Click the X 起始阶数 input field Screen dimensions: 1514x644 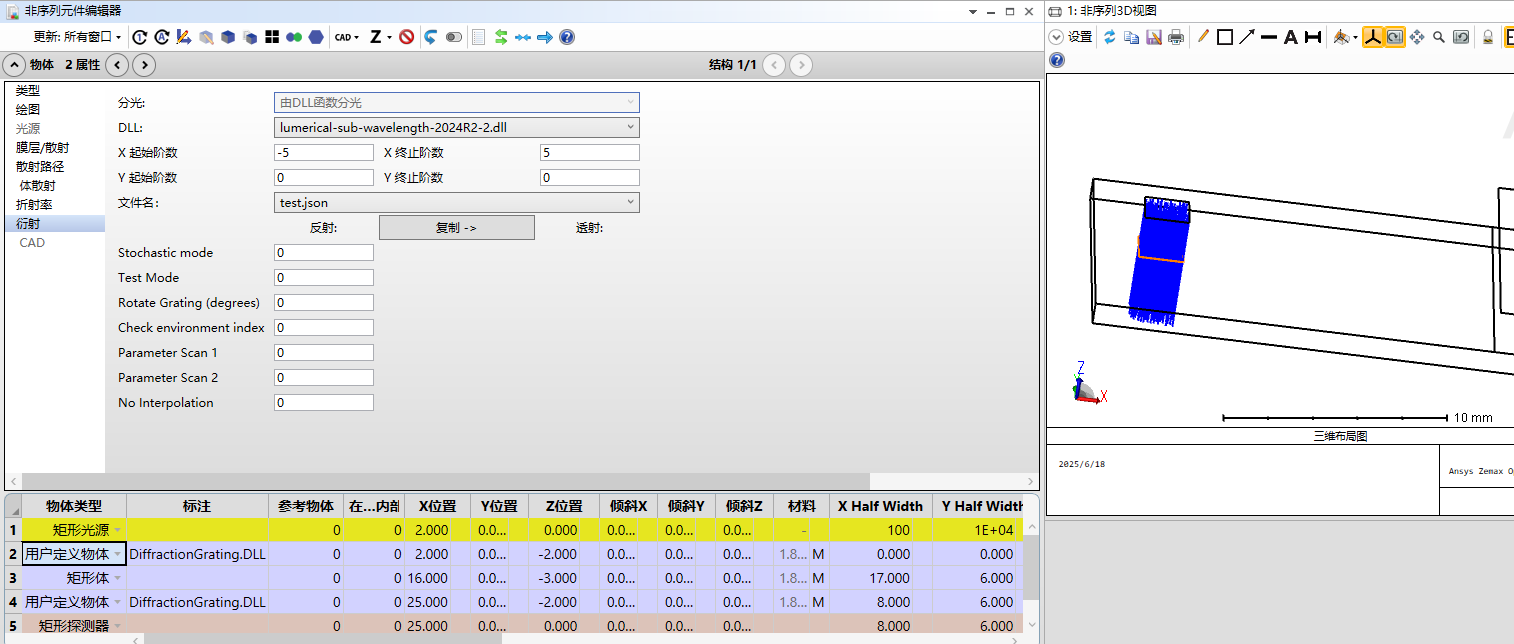pos(324,152)
